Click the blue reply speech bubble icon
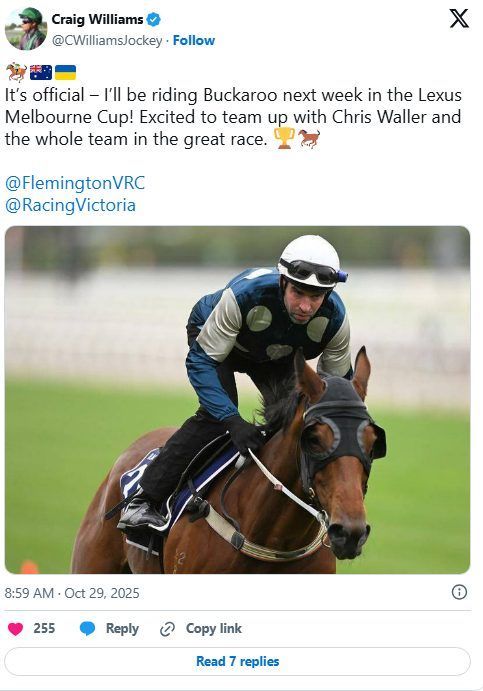 point(87,628)
